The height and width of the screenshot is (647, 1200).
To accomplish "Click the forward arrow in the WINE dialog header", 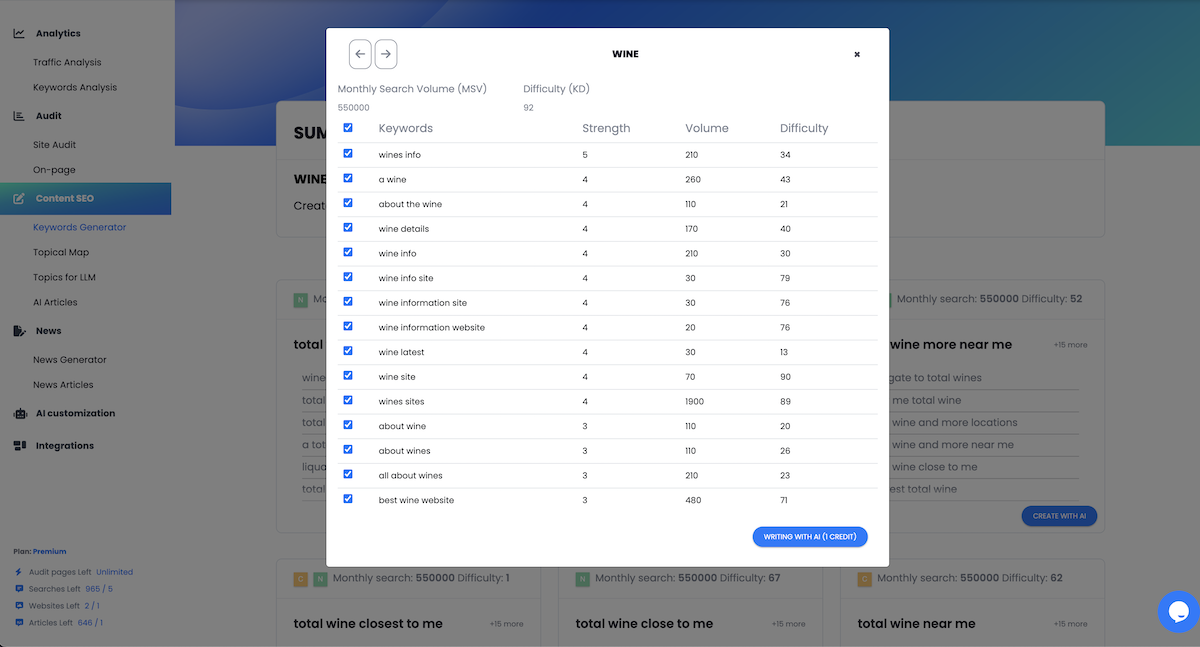I will [x=386, y=54].
